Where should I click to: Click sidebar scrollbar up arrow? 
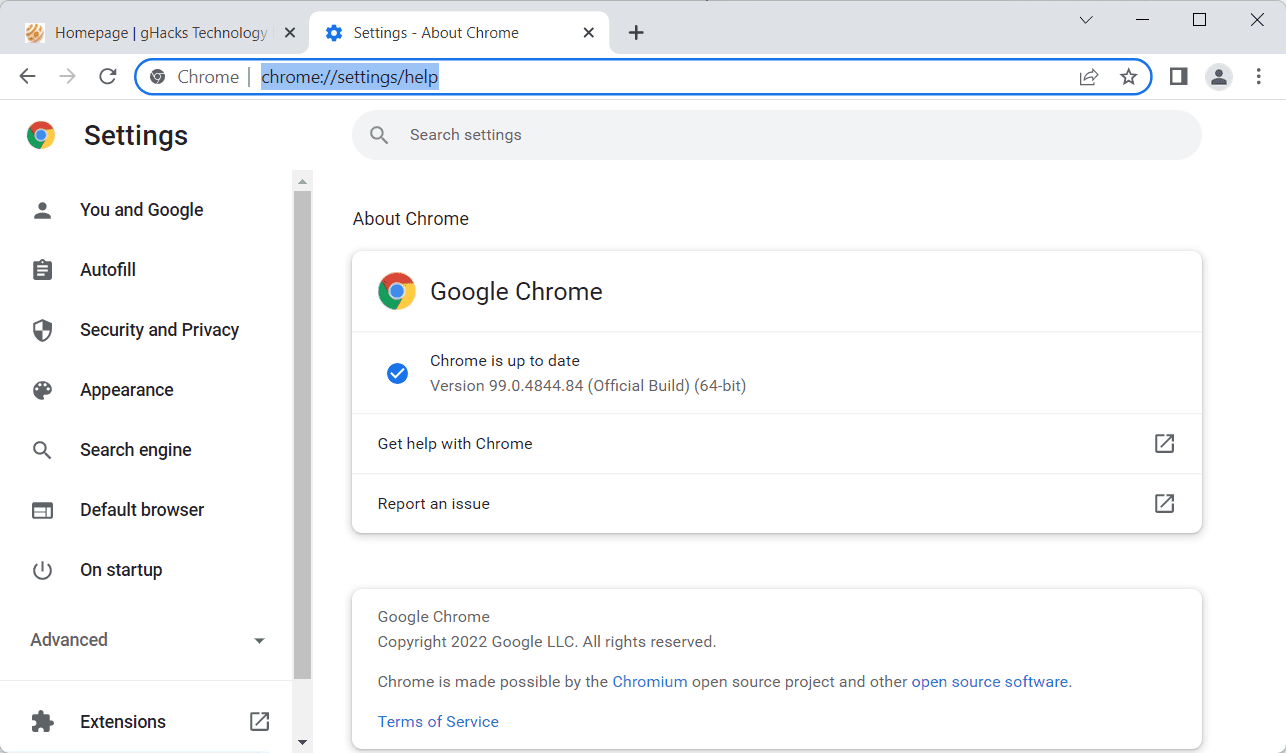pos(303,180)
